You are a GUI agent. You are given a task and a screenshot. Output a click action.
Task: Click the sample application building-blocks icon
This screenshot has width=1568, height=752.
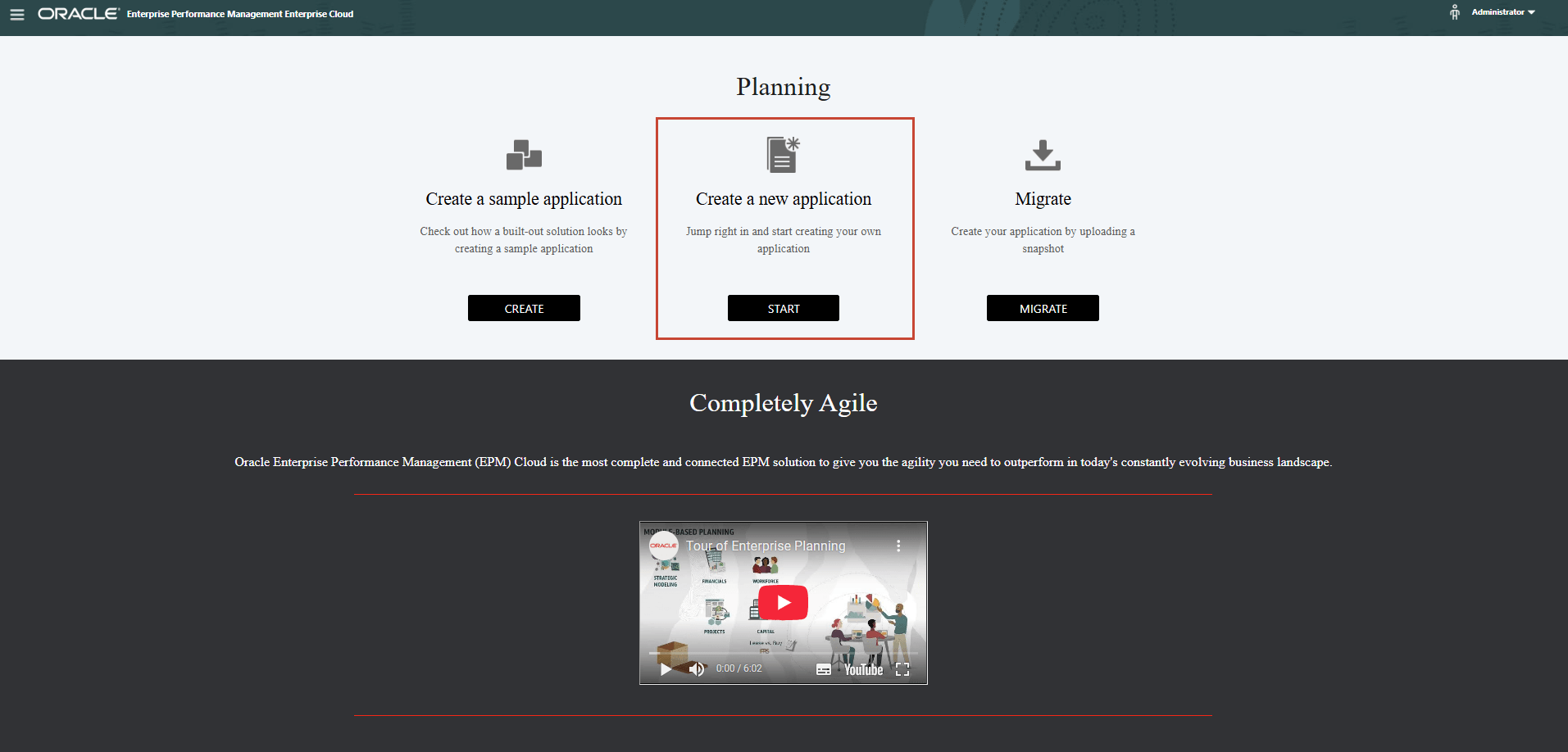pyautogui.click(x=524, y=155)
